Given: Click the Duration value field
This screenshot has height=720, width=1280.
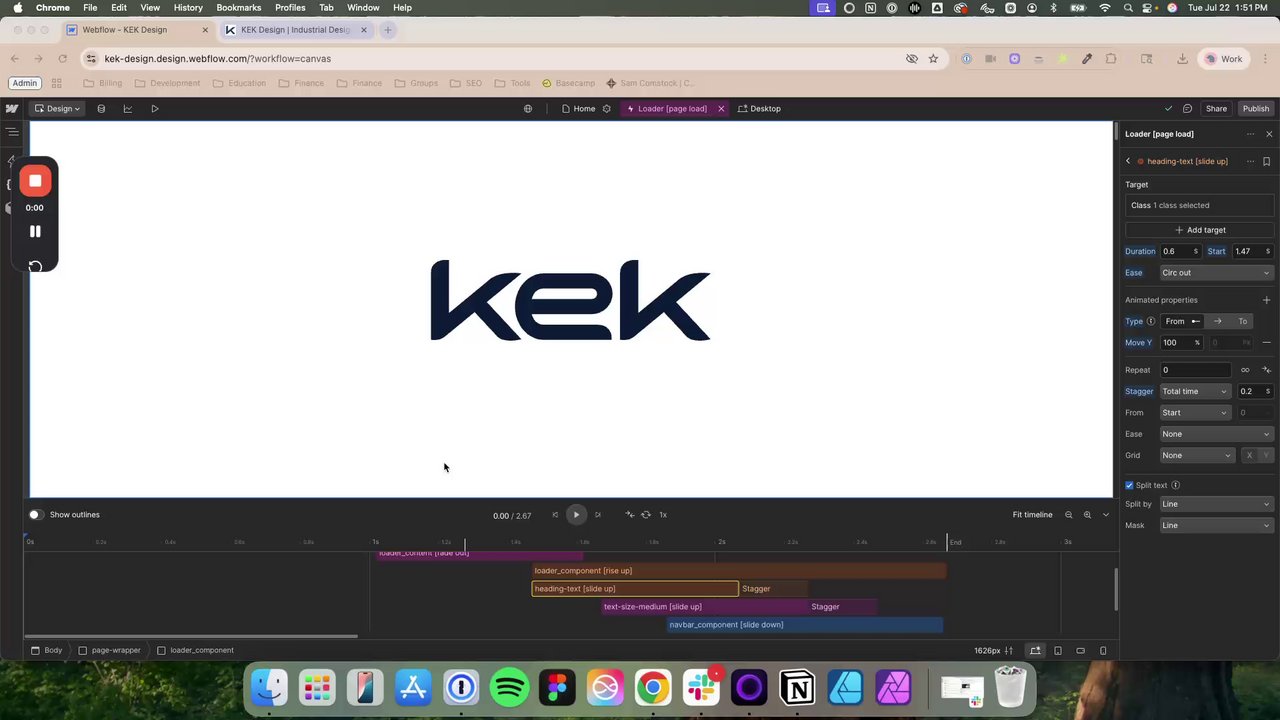Looking at the screenshot, I should point(1180,251).
